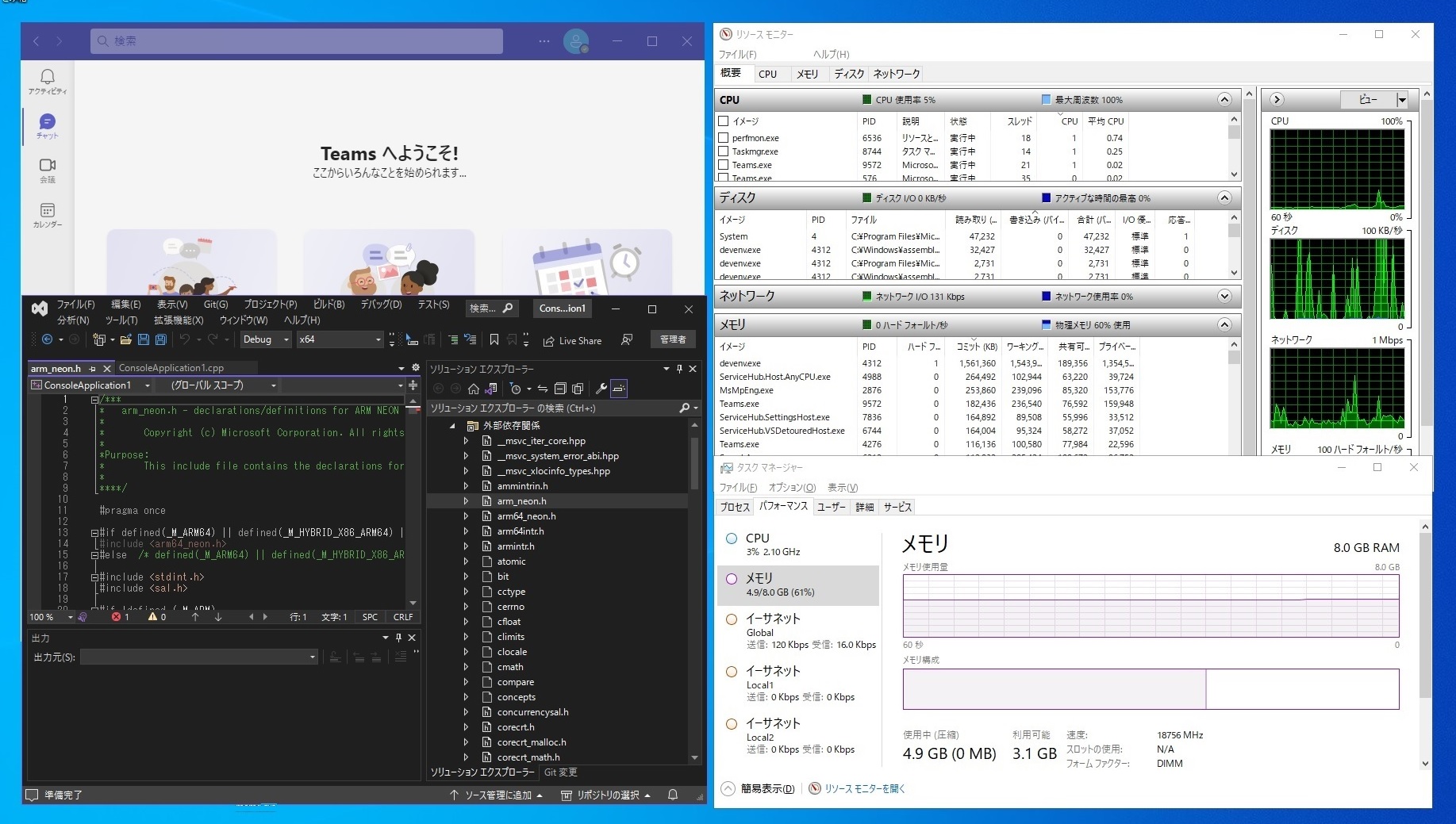
Task: Switch to Users tab in Task Manager
Action: (x=831, y=507)
